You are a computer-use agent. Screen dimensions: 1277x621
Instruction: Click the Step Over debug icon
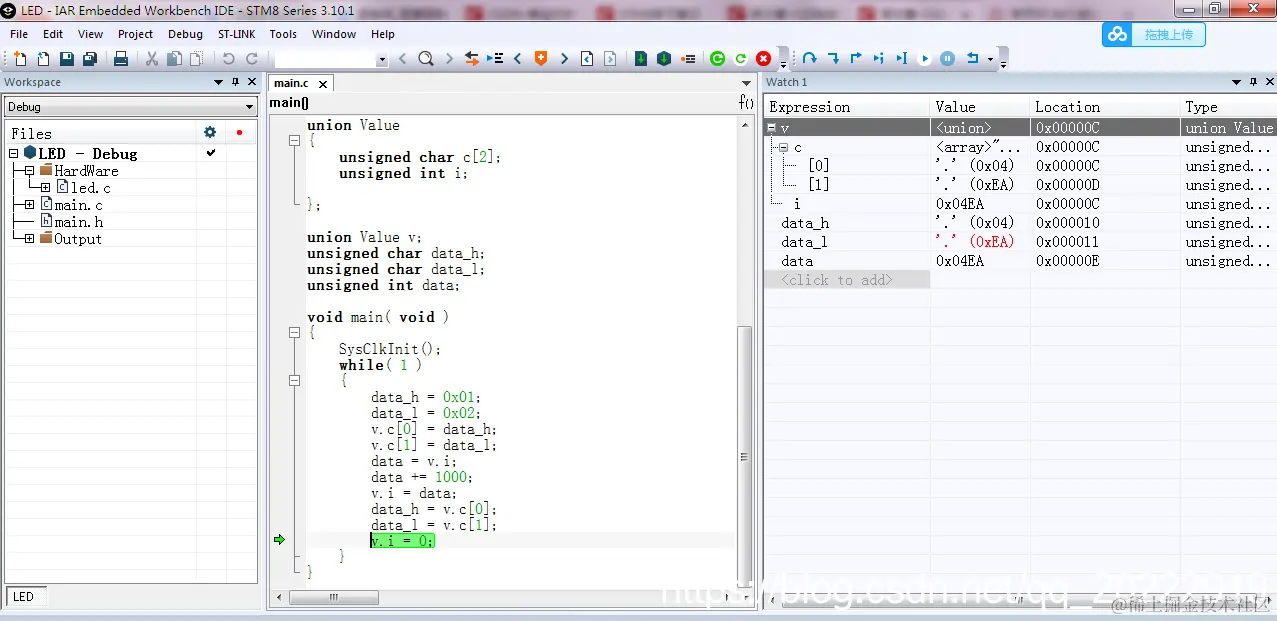tap(810, 59)
